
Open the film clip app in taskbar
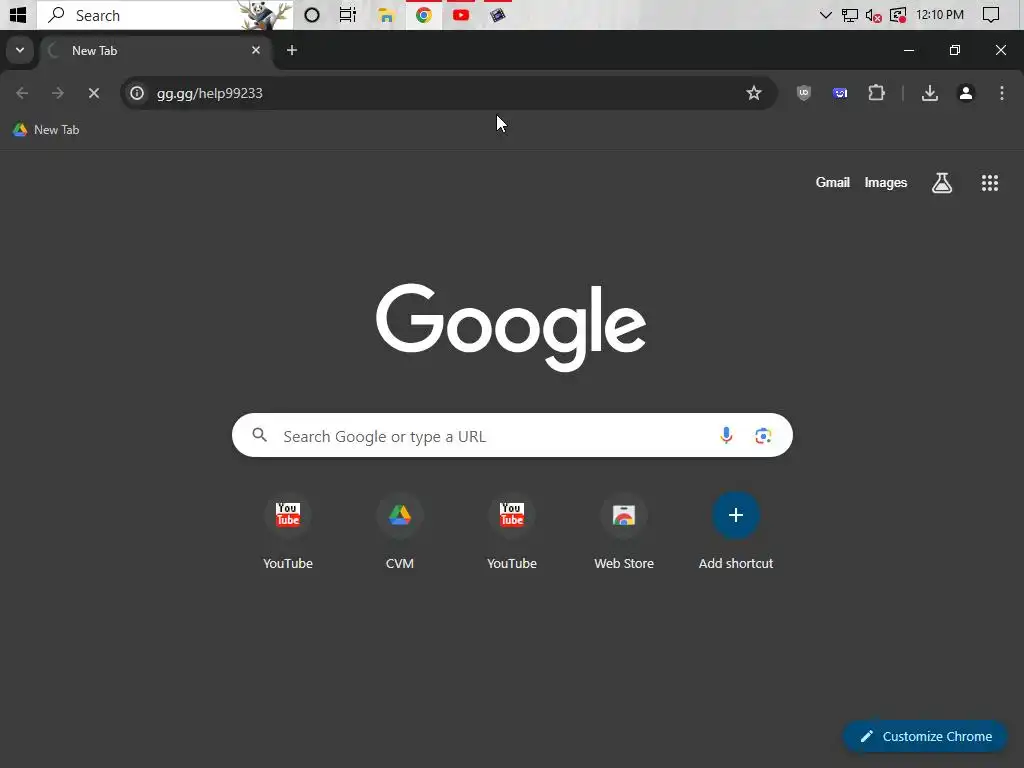[x=498, y=14]
